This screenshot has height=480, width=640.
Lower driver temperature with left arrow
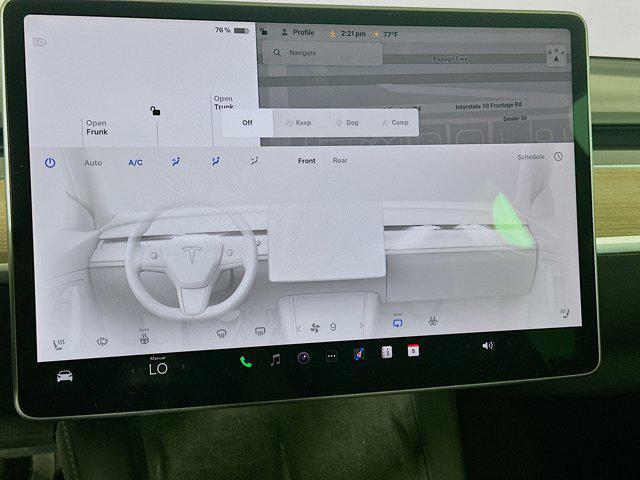point(133,371)
